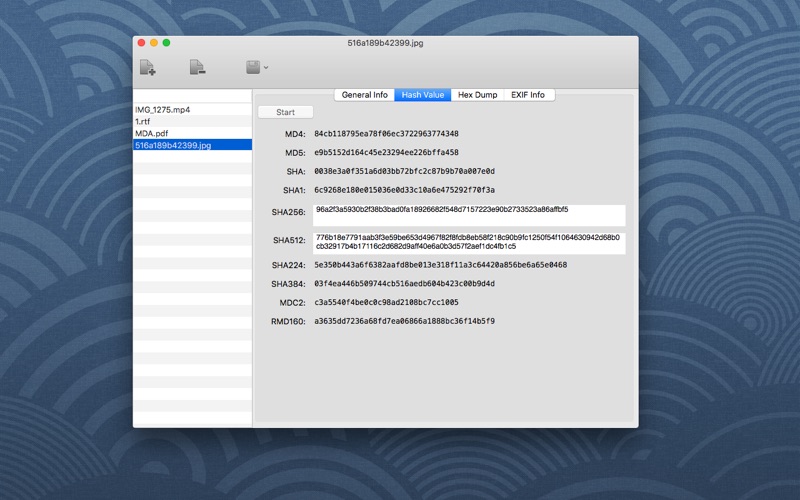Select MDA.pdf in the file list
The image size is (800, 500).
(x=192, y=133)
